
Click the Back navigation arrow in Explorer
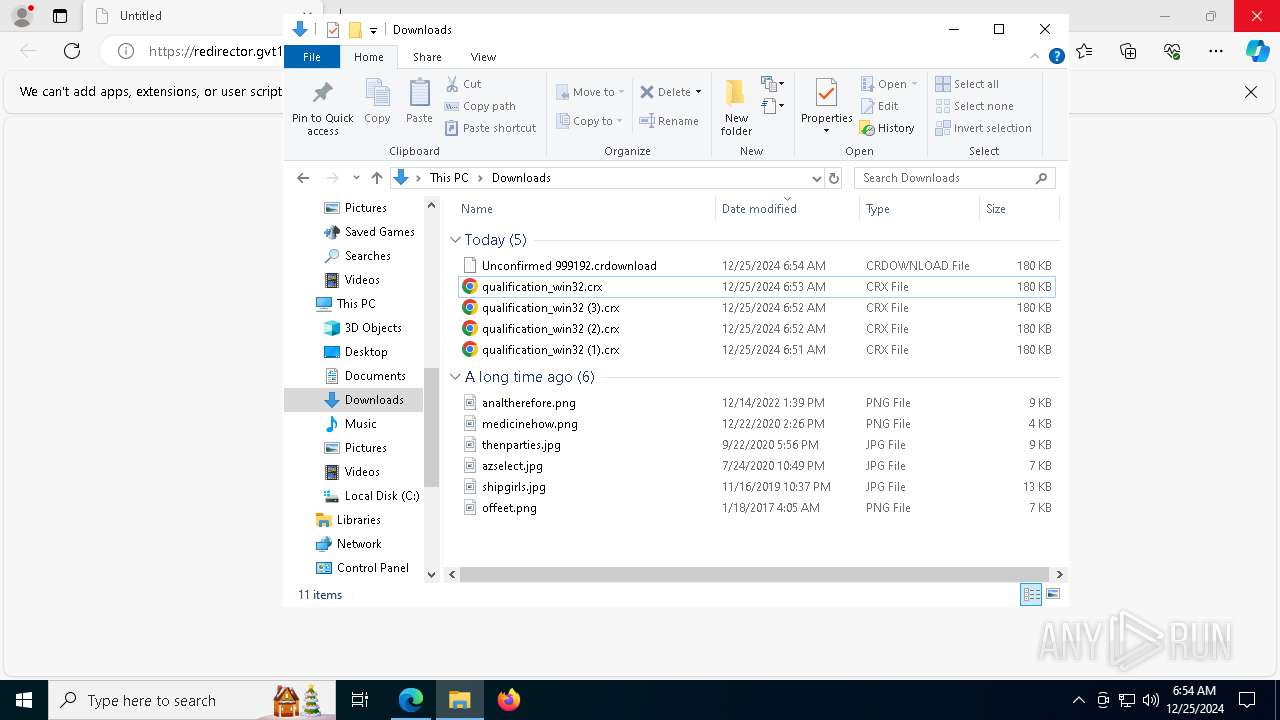tap(303, 178)
